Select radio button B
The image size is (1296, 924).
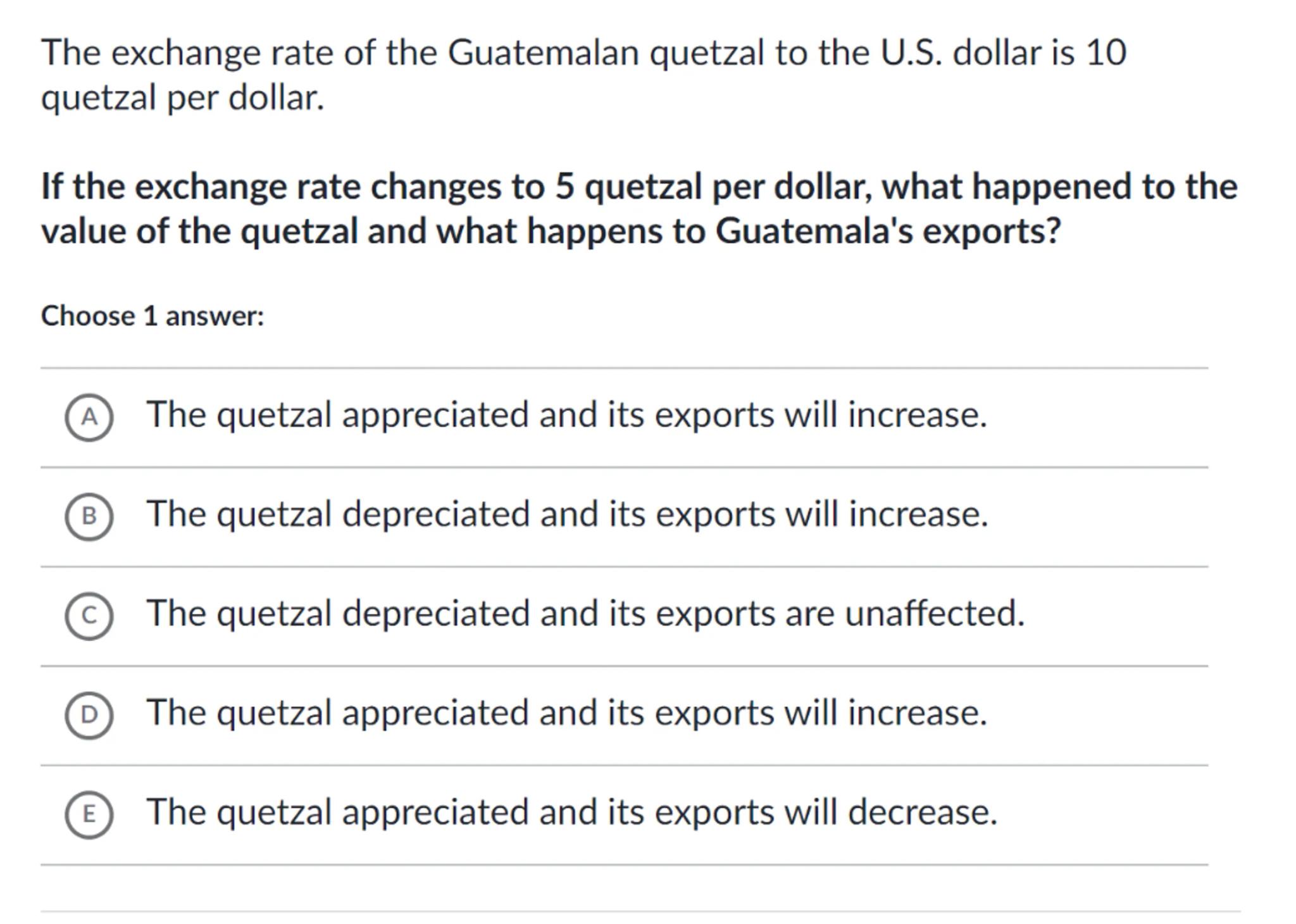89,516
